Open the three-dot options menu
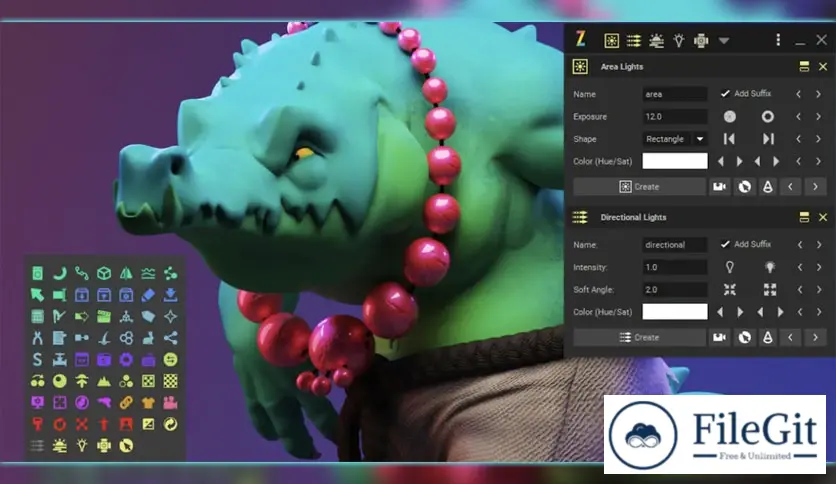 [778, 40]
